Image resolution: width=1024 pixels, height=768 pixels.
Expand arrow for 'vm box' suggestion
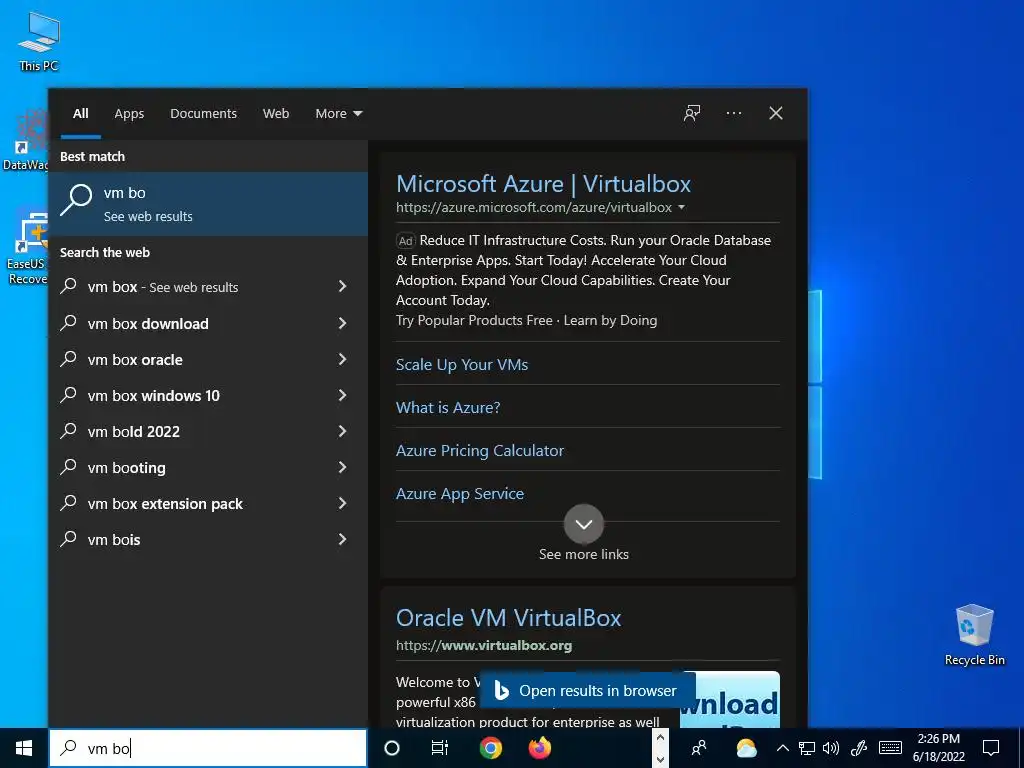tap(342, 286)
